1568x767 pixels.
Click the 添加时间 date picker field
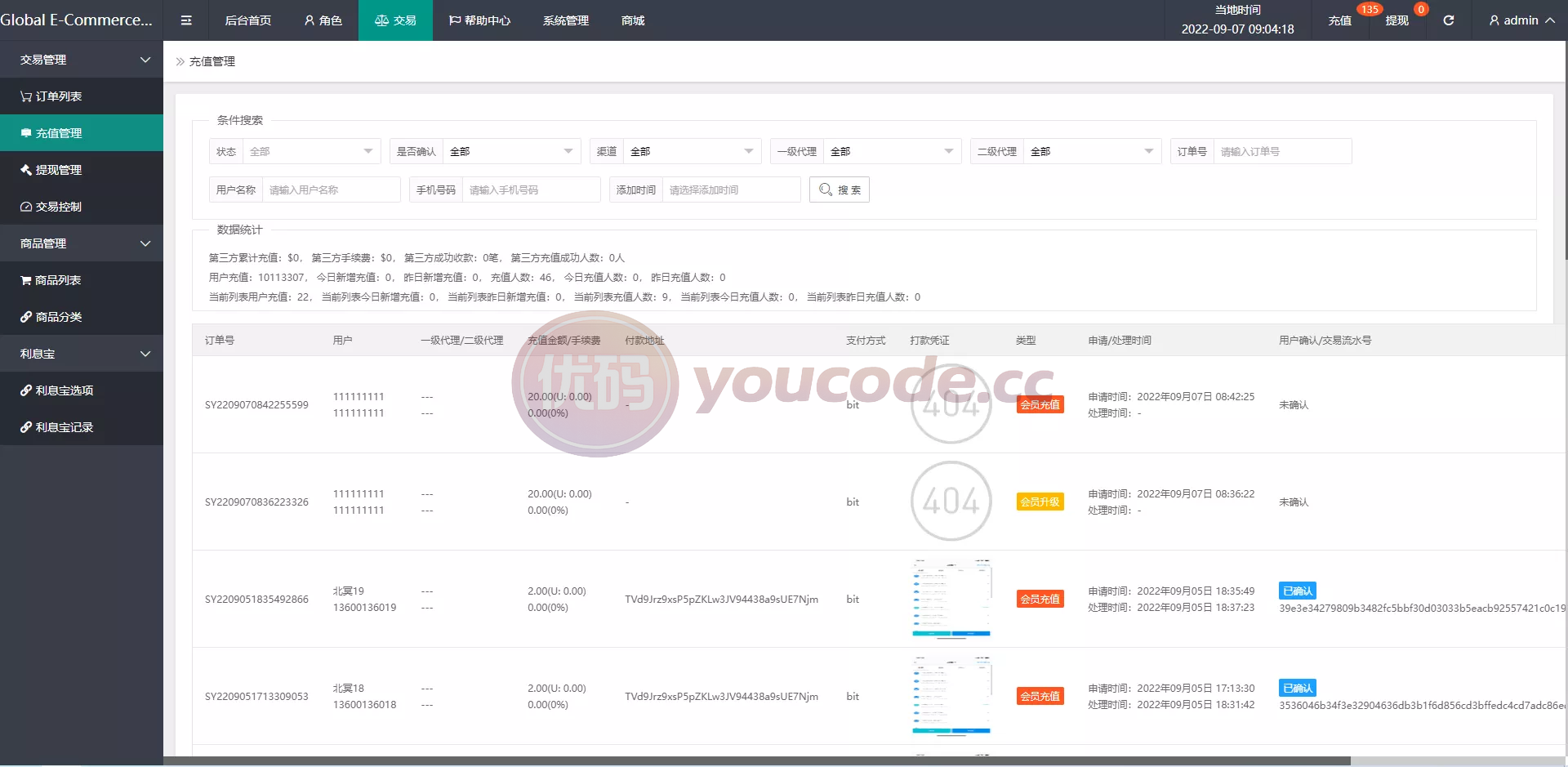pos(731,190)
